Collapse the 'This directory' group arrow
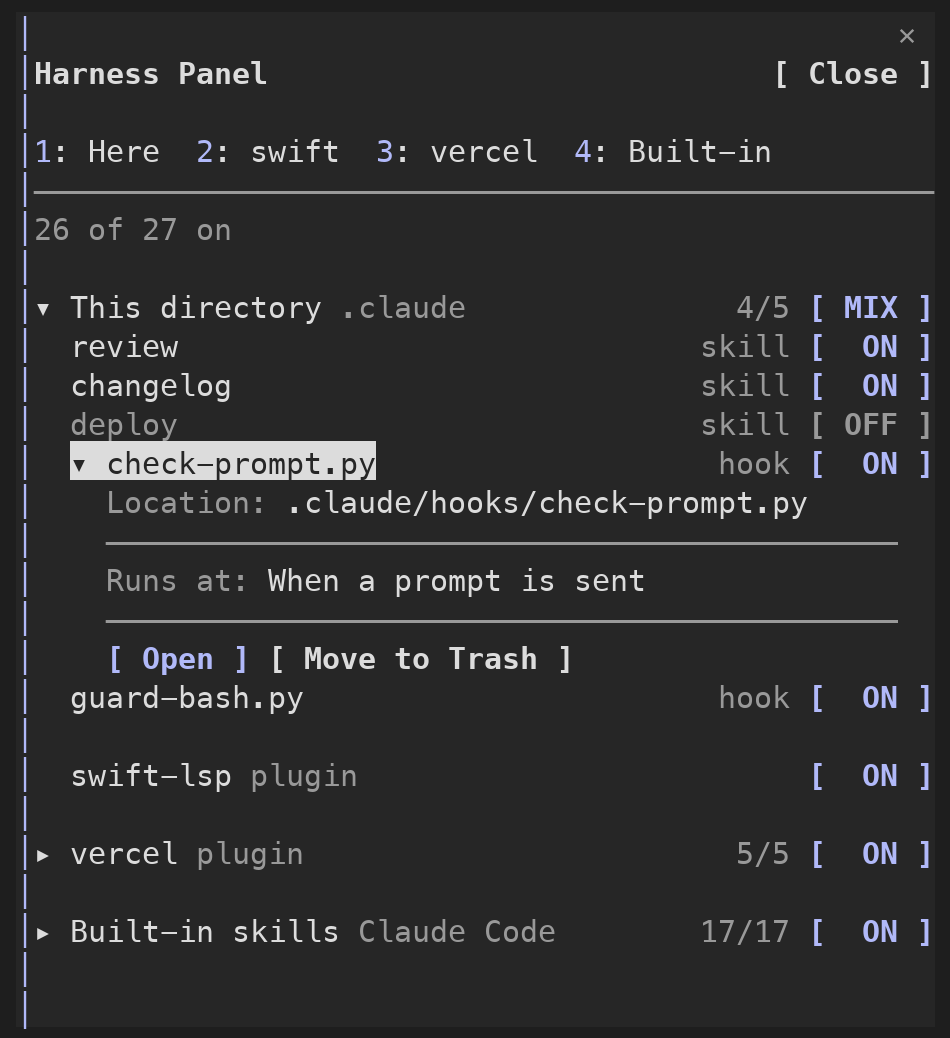Viewport: 950px width, 1038px height. (x=43, y=308)
